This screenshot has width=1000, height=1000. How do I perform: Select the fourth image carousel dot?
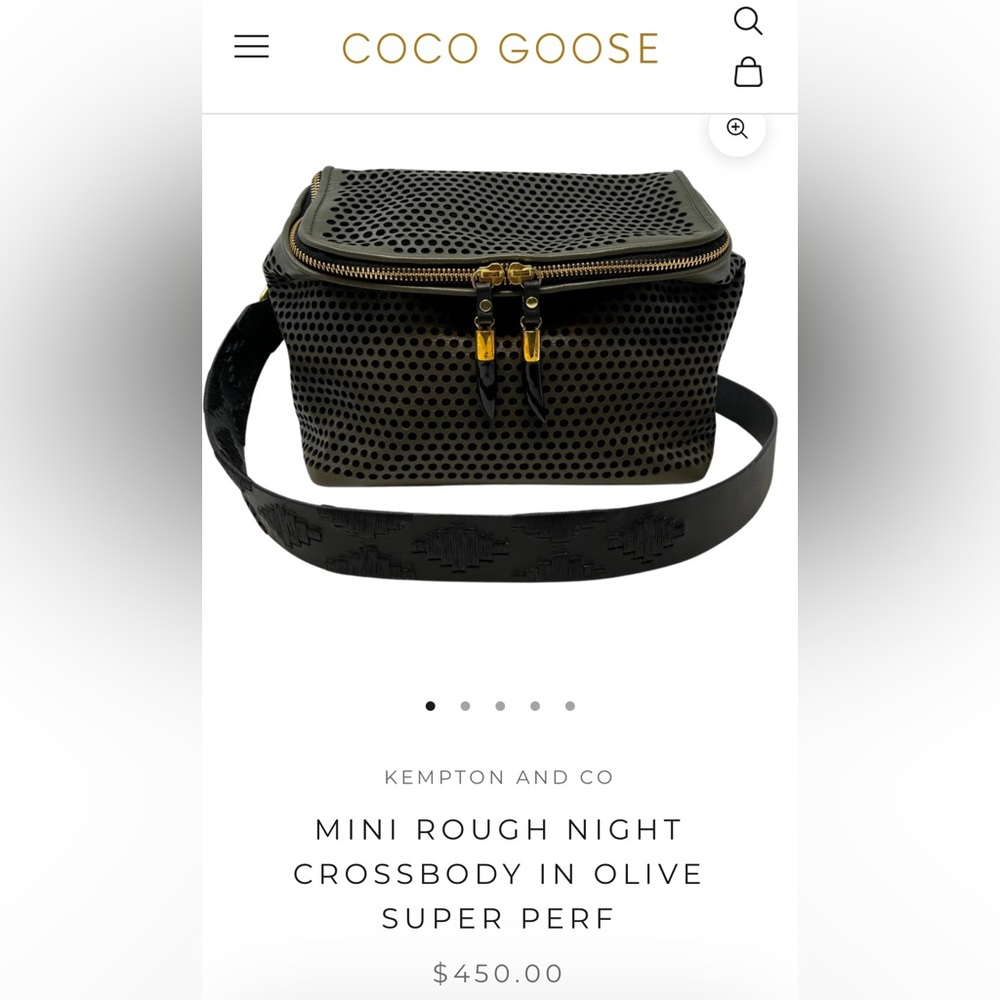click(x=535, y=706)
